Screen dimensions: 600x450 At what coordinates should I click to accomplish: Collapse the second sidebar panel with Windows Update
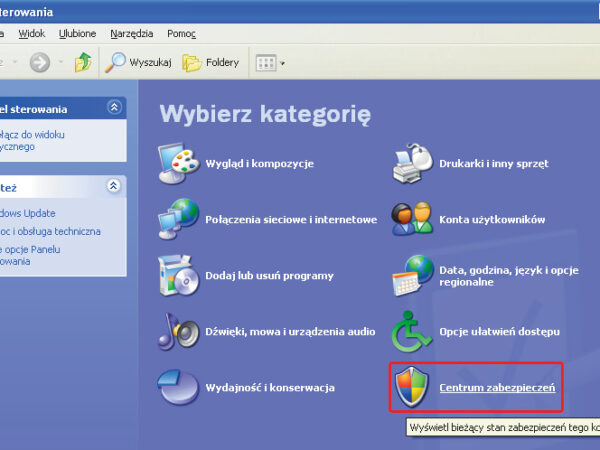[x=115, y=186]
